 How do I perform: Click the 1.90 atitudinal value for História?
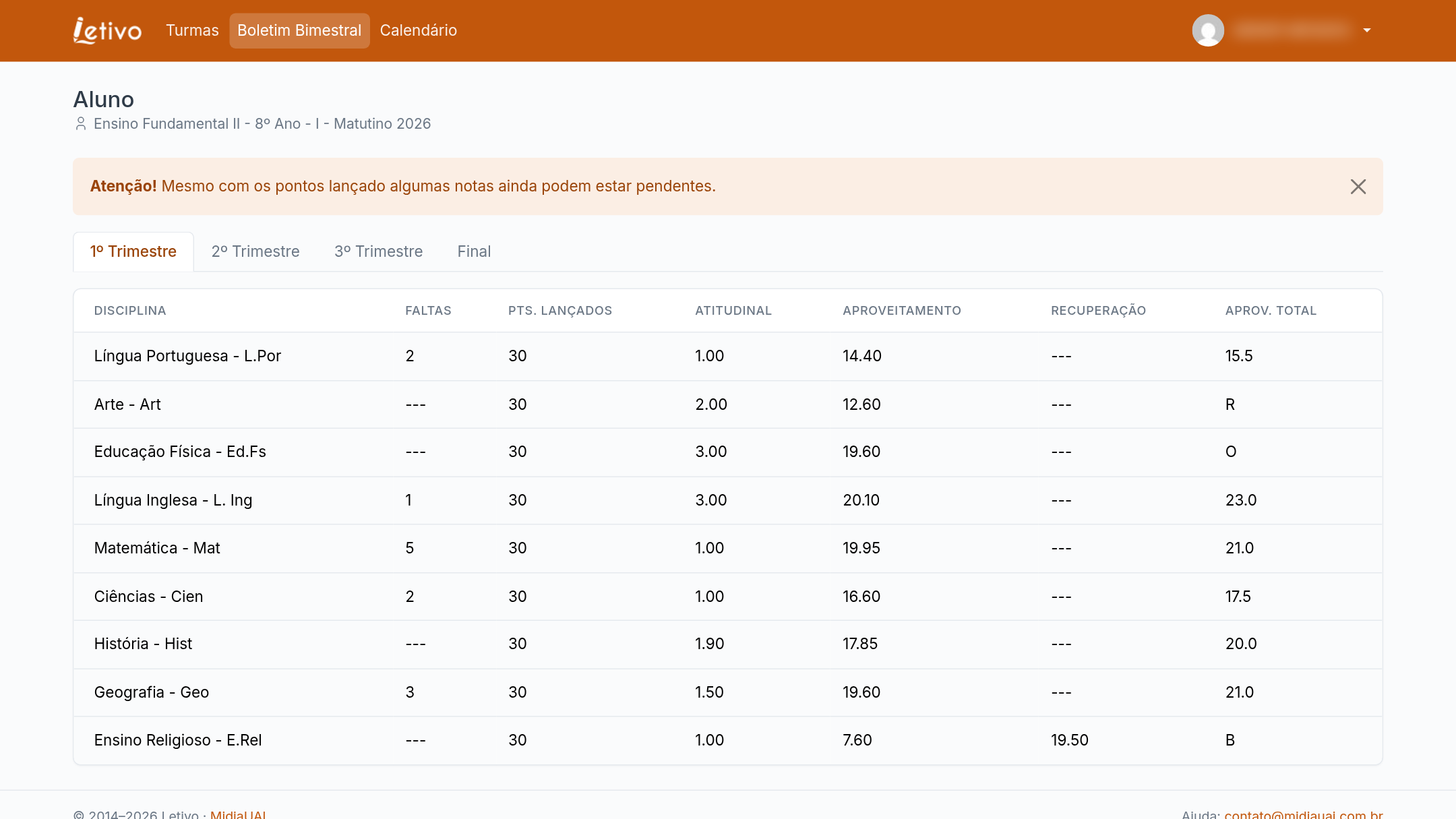click(x=710, y=644)
